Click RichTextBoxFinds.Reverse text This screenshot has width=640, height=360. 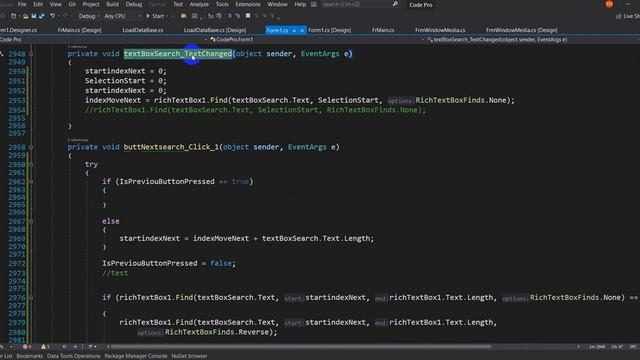point(217,332)
